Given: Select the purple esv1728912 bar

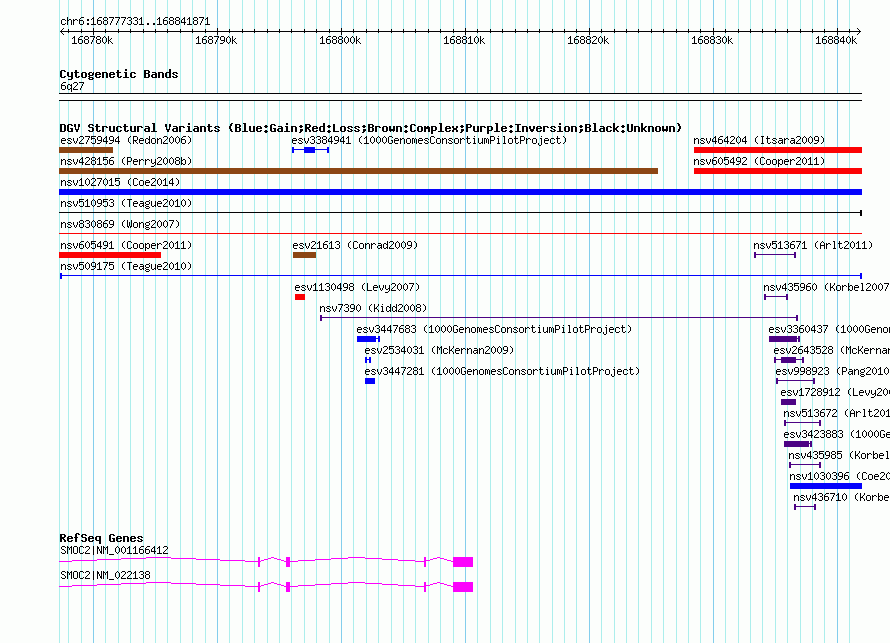Looking at the screenshot, I should click(788, 402).
